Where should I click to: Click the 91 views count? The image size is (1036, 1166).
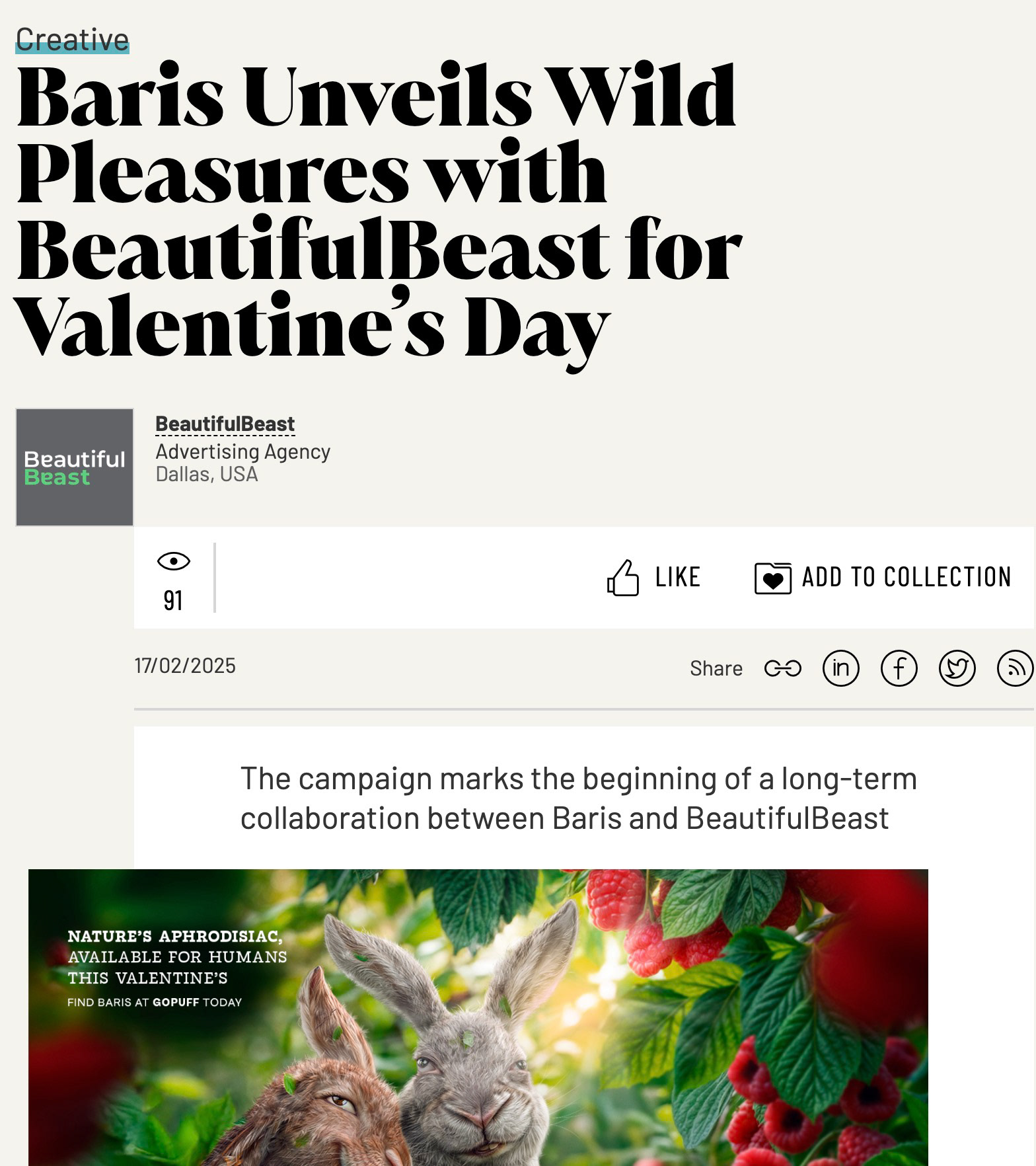[x=173, y=600]
